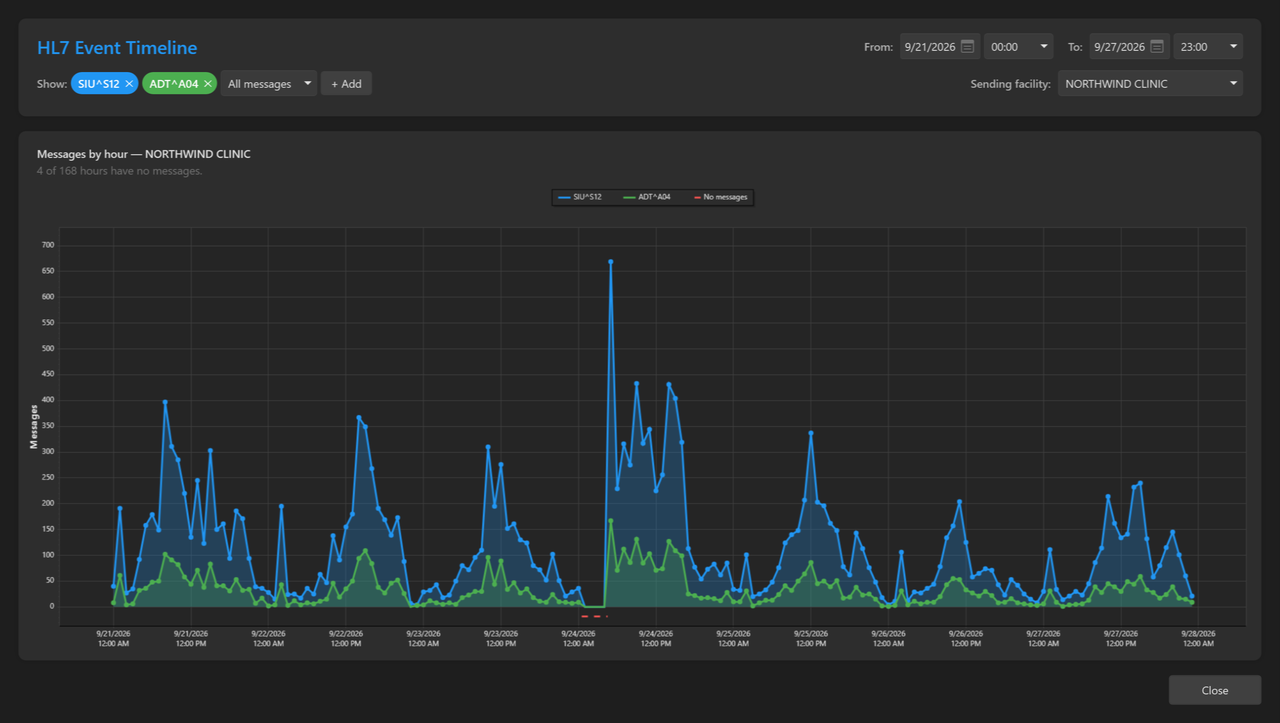
Task: Expand the From time 00:00 dropdown
Action: [x=1018, y=46]
